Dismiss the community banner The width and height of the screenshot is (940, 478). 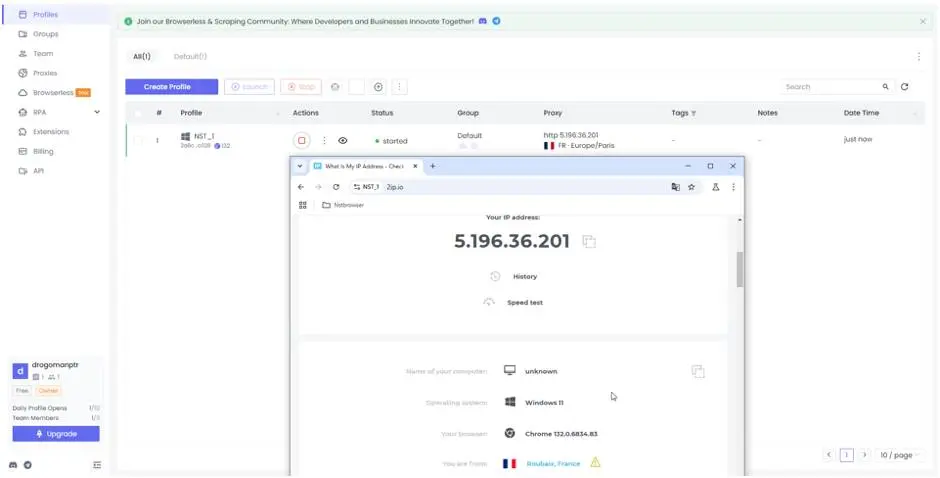tap(923, 21)
